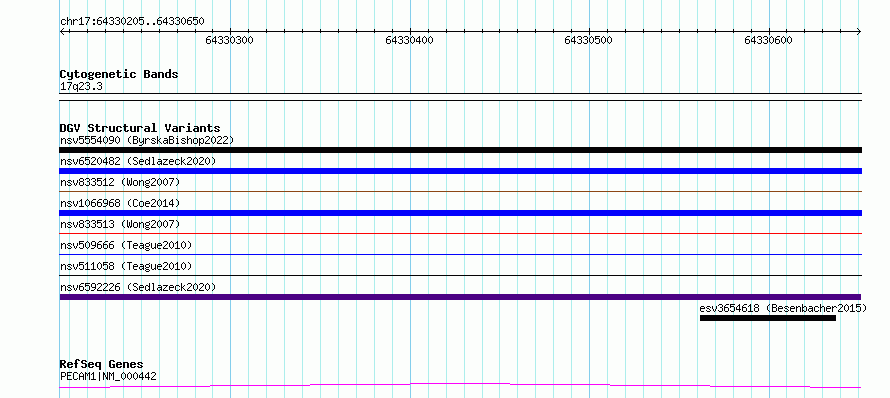Click variant label nsv6520482 (Sedlazeck2020)
The height and width of the screenshot is (398, 890).
click(138, 161)
